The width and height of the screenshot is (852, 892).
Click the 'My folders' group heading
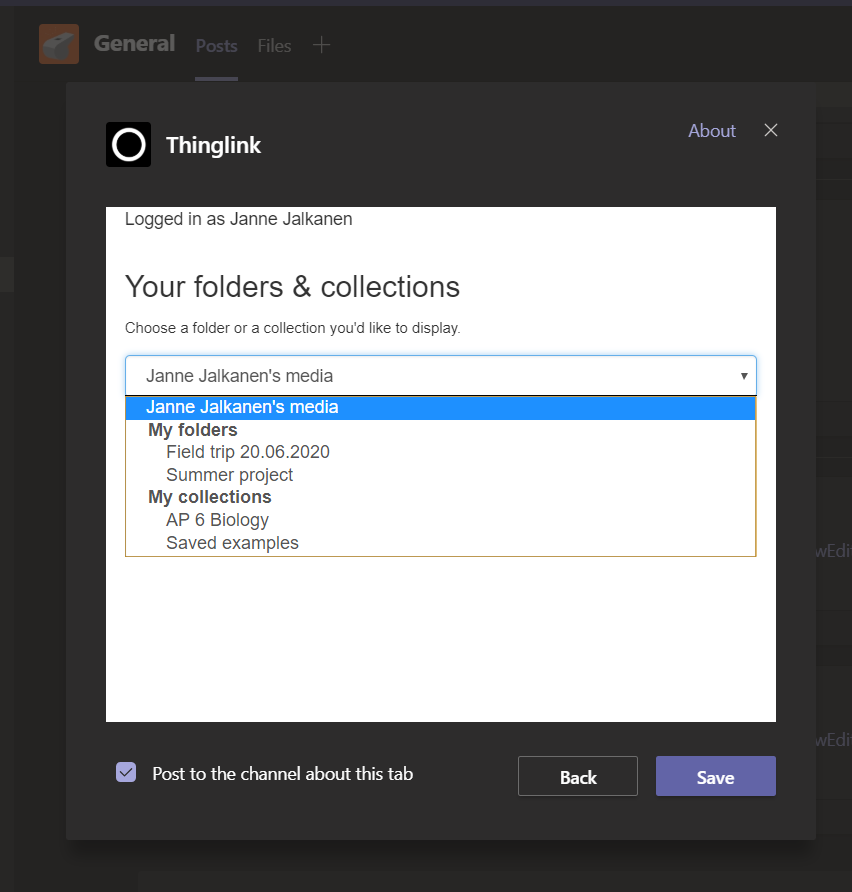(x=192, y=429)
